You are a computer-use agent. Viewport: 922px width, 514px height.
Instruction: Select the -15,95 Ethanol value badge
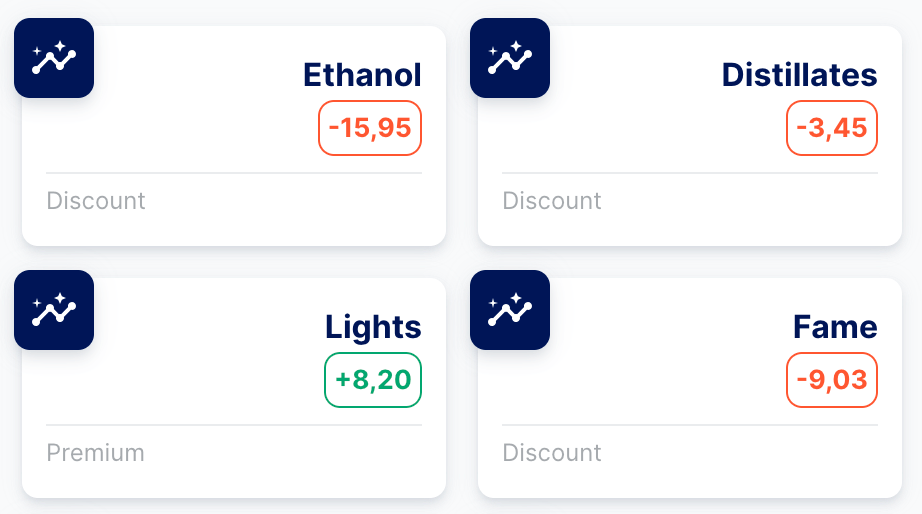tap(370, 128)
